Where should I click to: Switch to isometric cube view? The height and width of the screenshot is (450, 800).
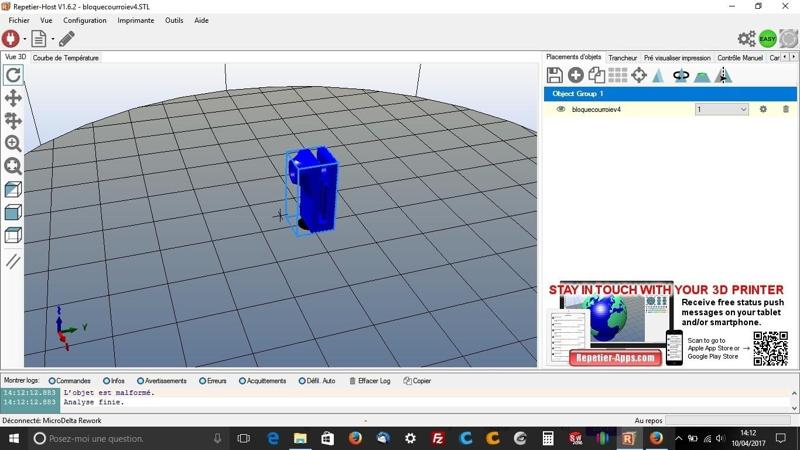(x=13, y=189)
